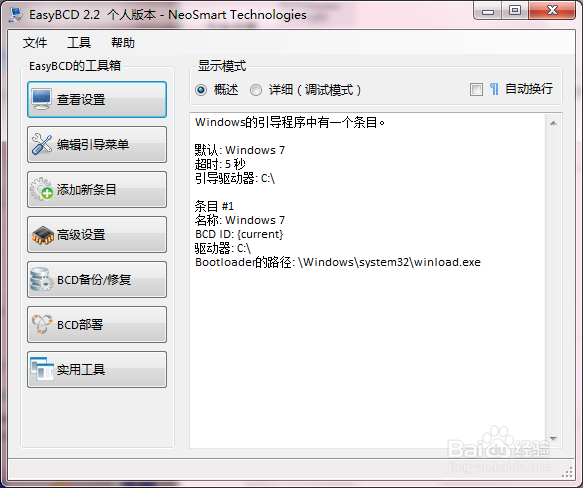
Task: Select the 详细（调试模式）radio button
Action: point(256,90)
